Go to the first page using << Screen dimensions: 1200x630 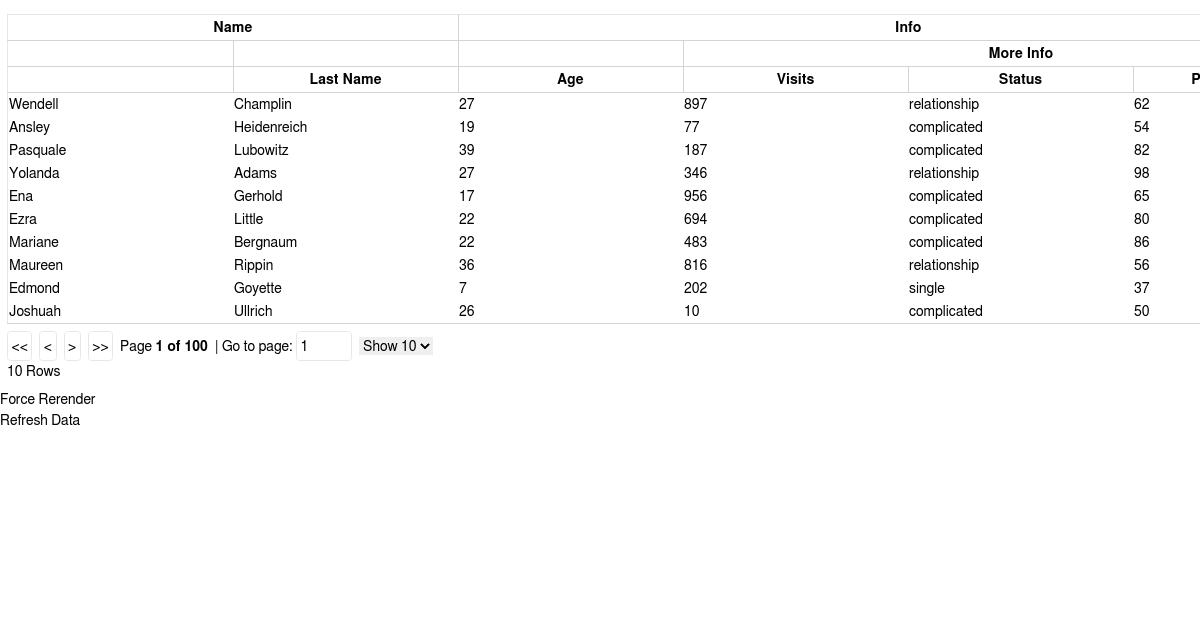[x=19, y=346]
